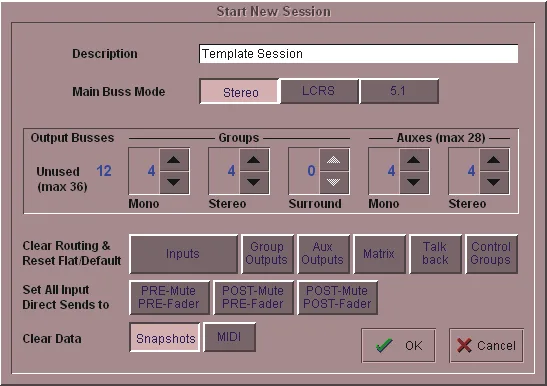Toggle Matrix reset button

379,254
